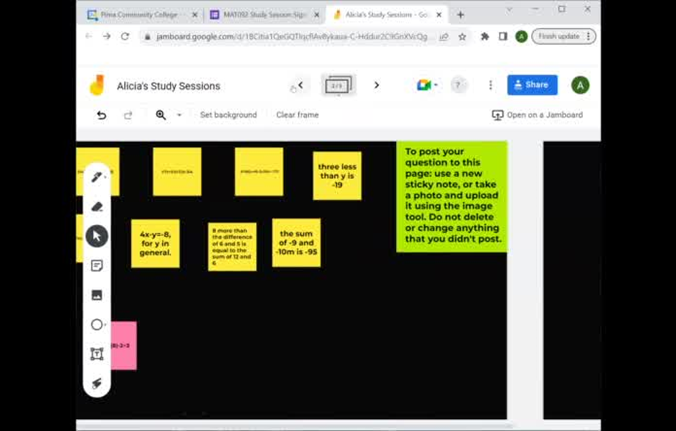This screenshot has height=431, width=676.
Task: Click Clear frame
Action: [x=297, y=115]
